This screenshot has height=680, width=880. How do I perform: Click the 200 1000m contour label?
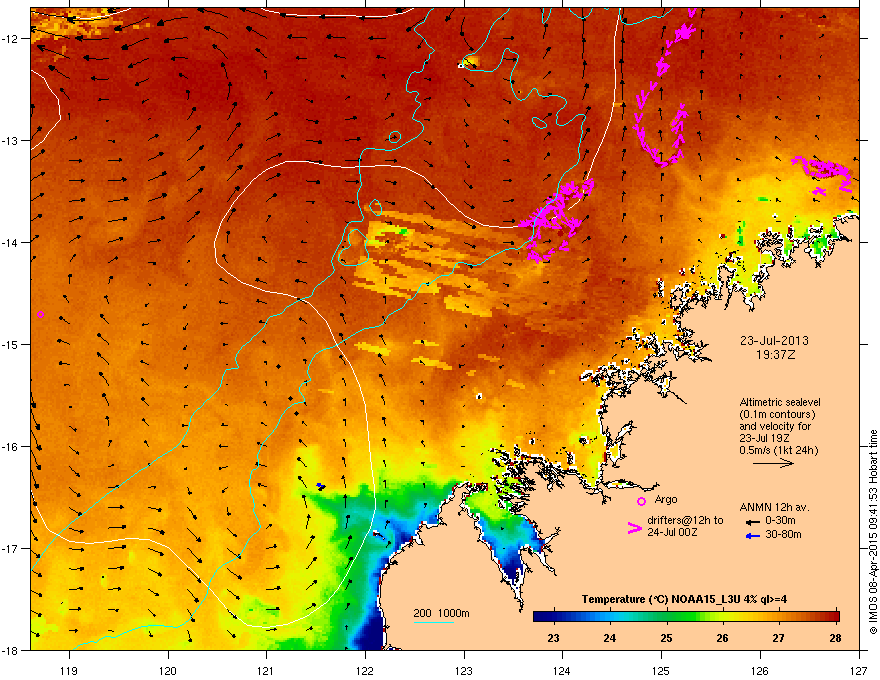point(441,613)
